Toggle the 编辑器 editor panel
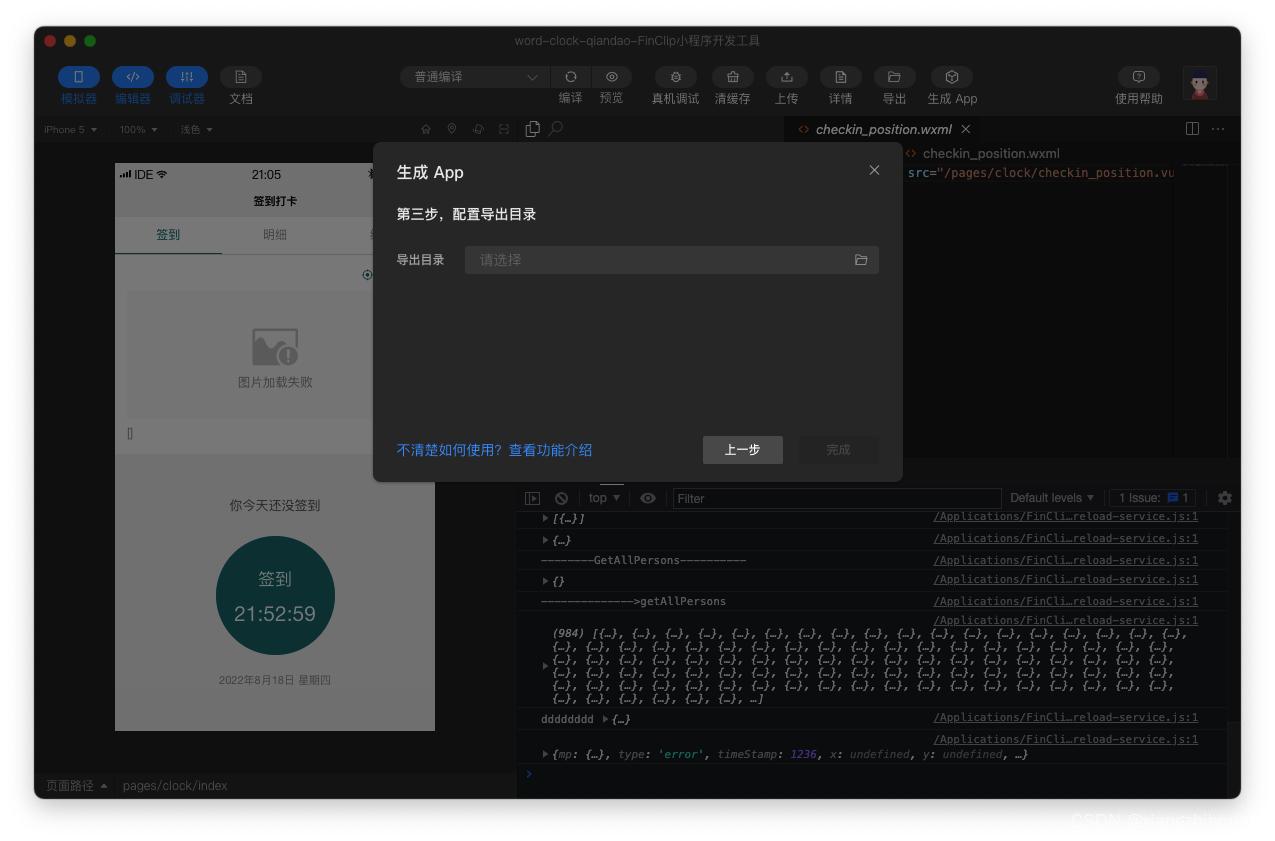This screenshot has height=841, width=1275. click(133, 77)
